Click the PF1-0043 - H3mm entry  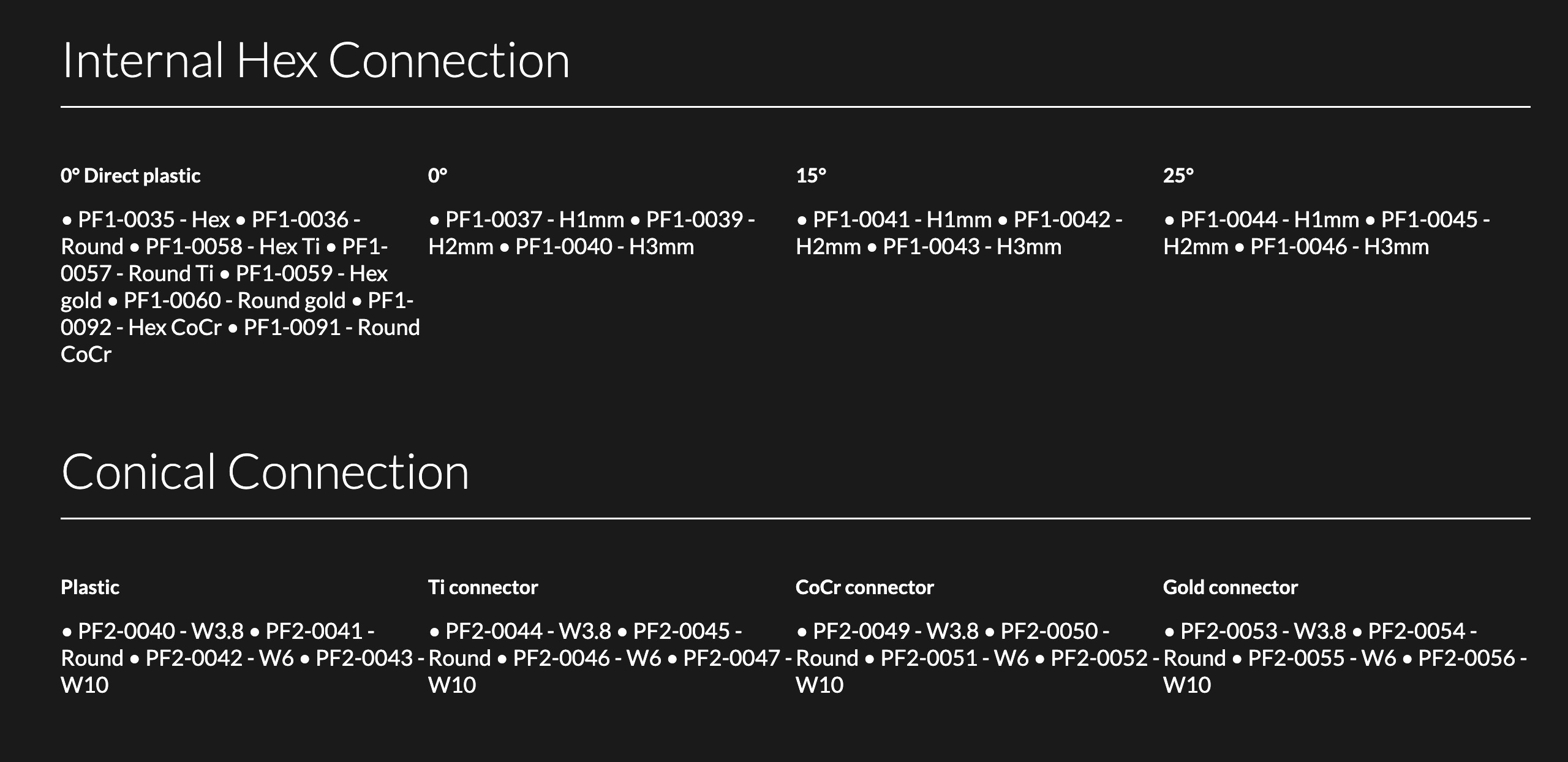click(971, 246)
